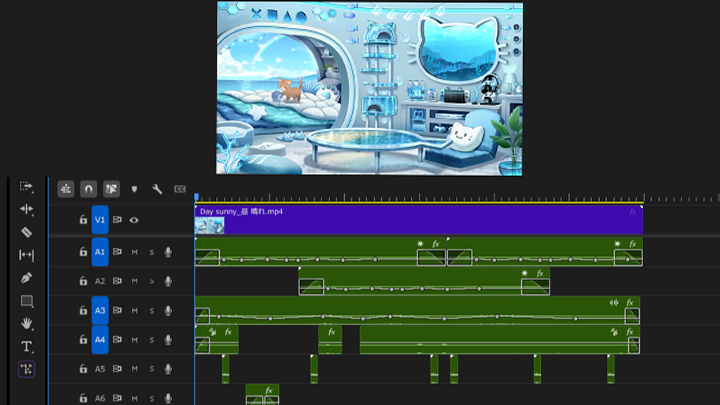
Task: Toggle A4 track targeting
Action: click(x=100, y=340)
